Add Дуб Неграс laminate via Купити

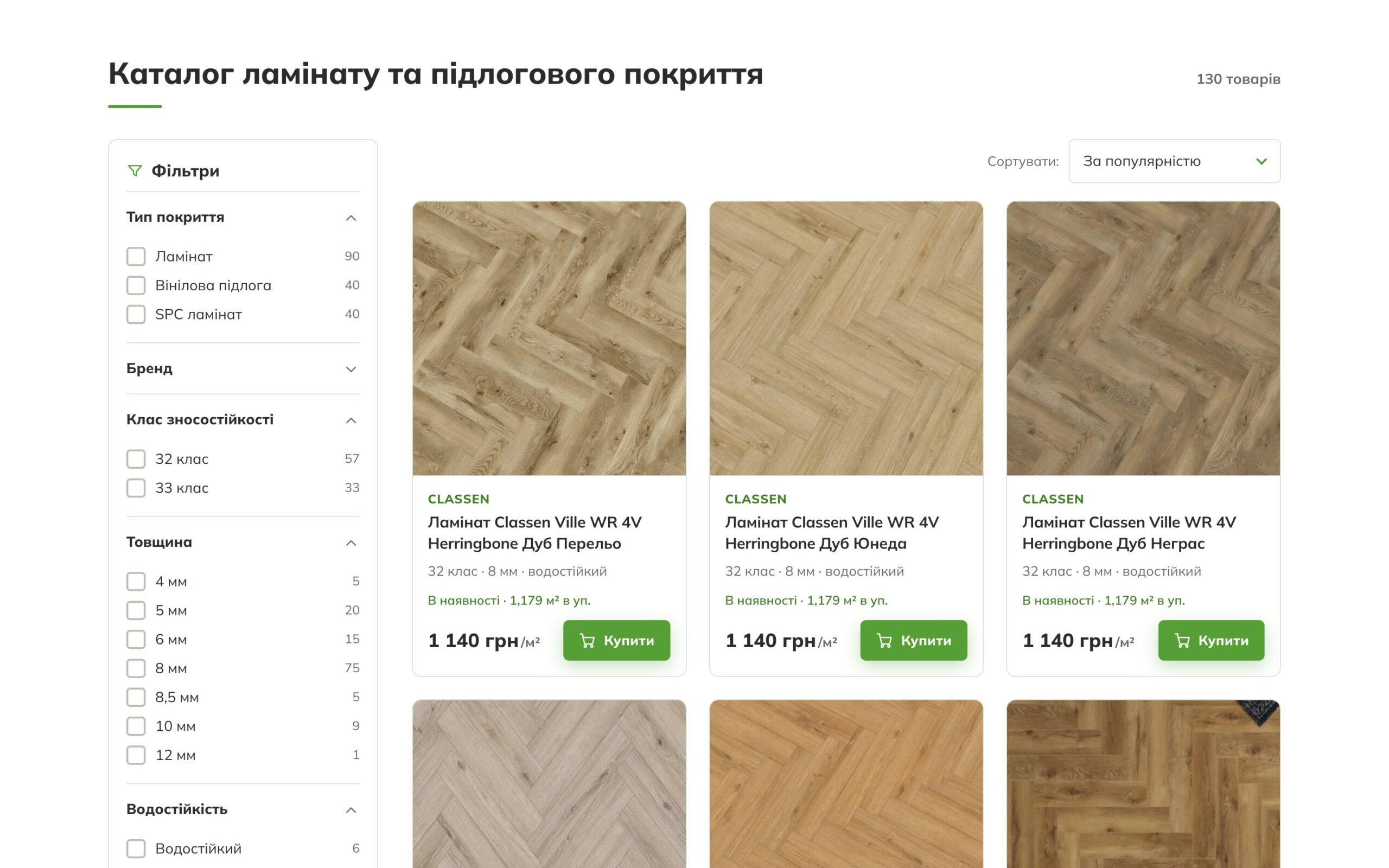pyautogui.click(x=1211, y=640)
